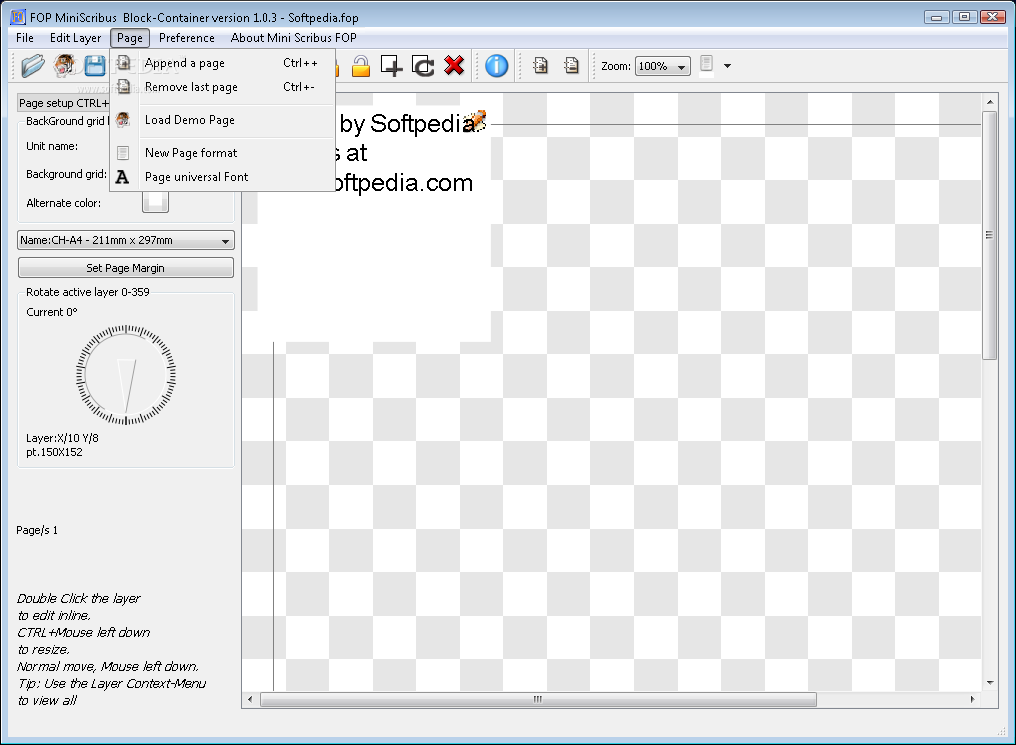1016x745 pixels.
Task: Choose Load Demo Page
Action: (x=222, y=120)
